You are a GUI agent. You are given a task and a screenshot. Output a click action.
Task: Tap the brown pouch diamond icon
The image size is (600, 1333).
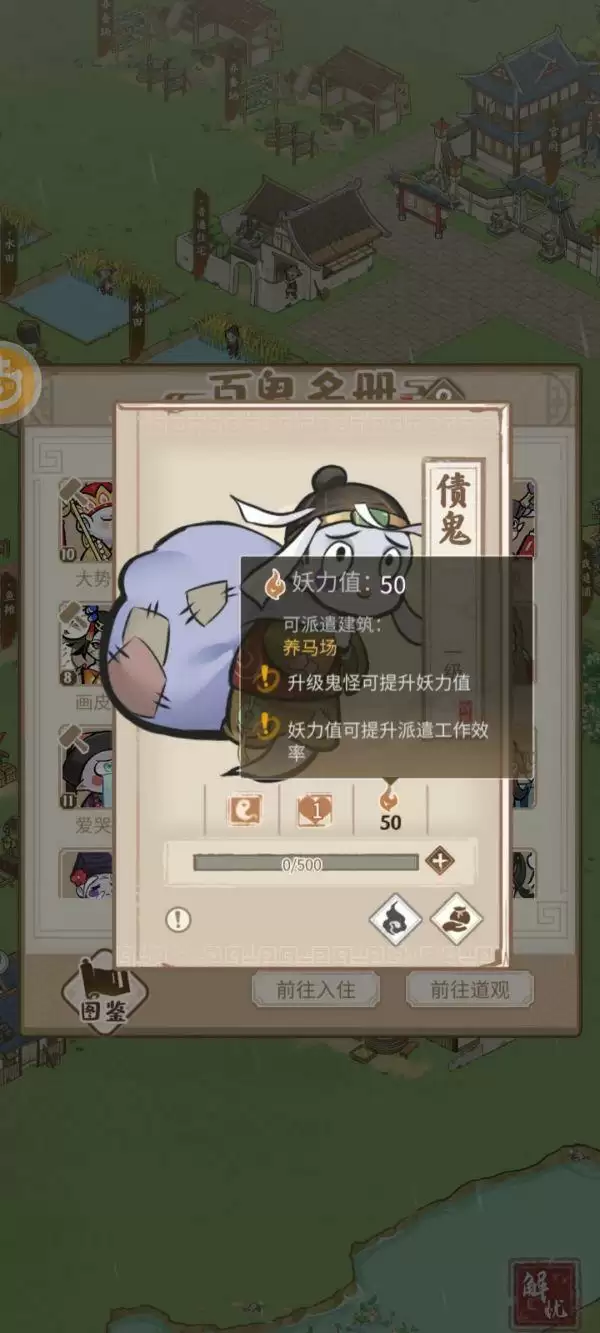(x=457, y=919)
